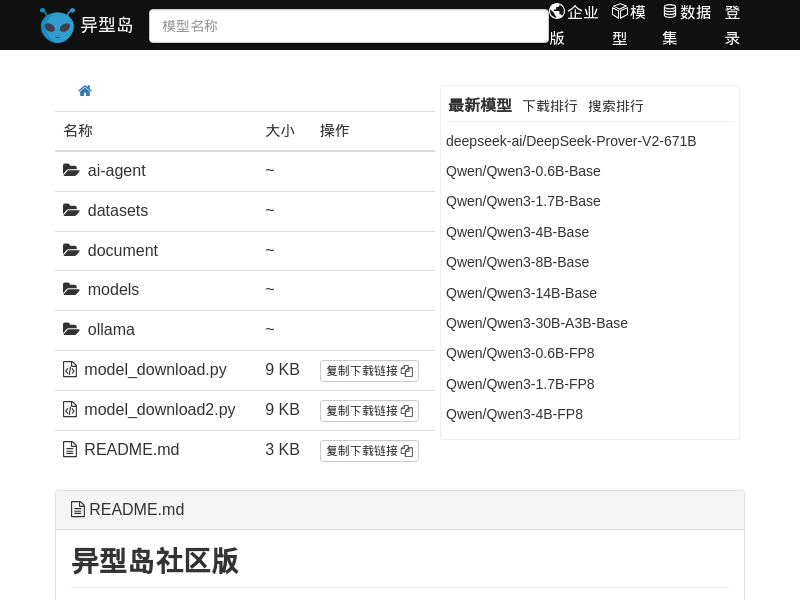Open the datasets folder
The height and width of the screenshot is (600, 800).
pos(117,211)
